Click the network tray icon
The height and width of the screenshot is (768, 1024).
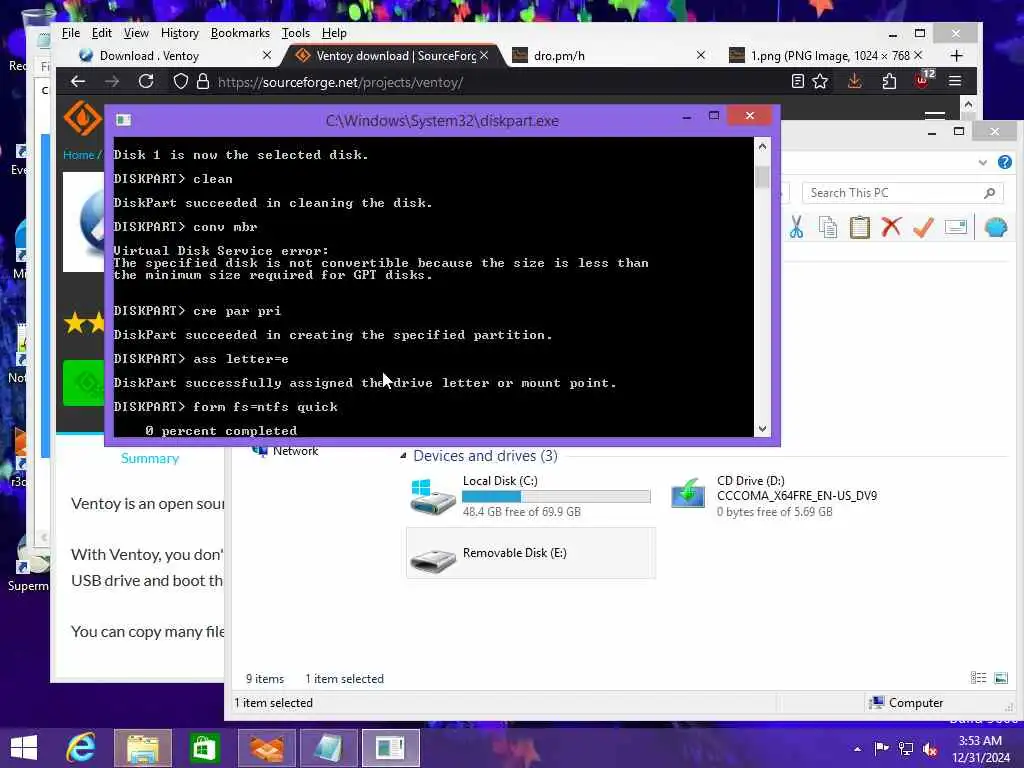pyautogui.click(x=906, y=748)
